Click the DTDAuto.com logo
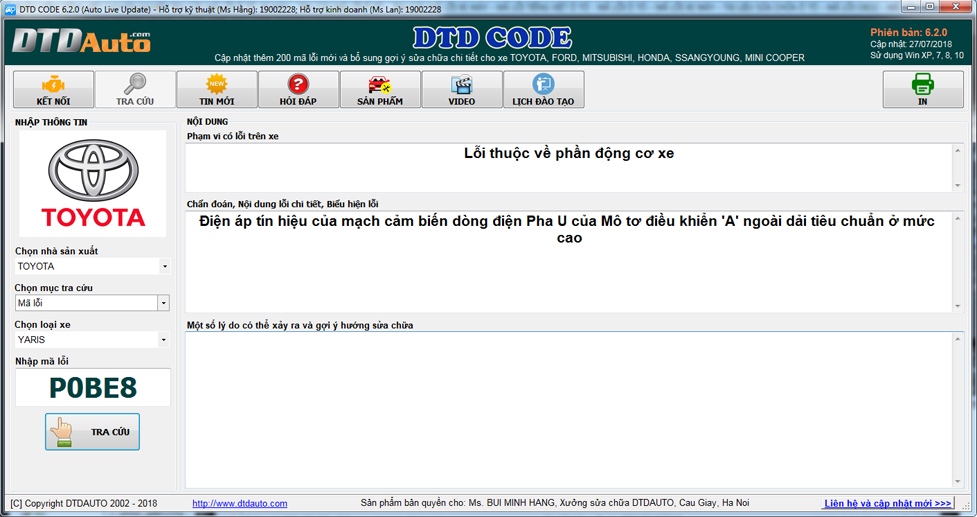Viewport: 977px width, 517px height. (x=81, y=41)
